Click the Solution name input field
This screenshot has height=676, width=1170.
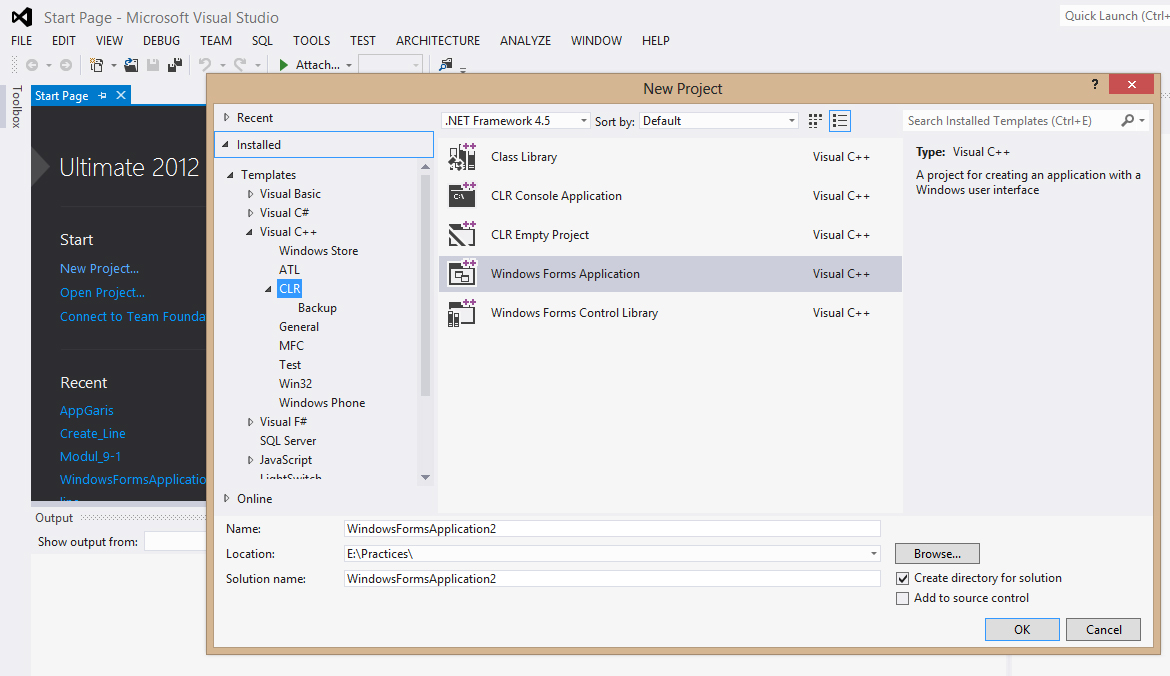tap(612, 579)
